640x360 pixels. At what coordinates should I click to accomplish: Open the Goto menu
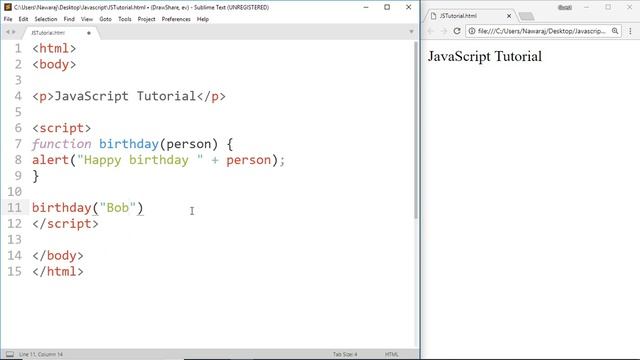pos(105,19)
